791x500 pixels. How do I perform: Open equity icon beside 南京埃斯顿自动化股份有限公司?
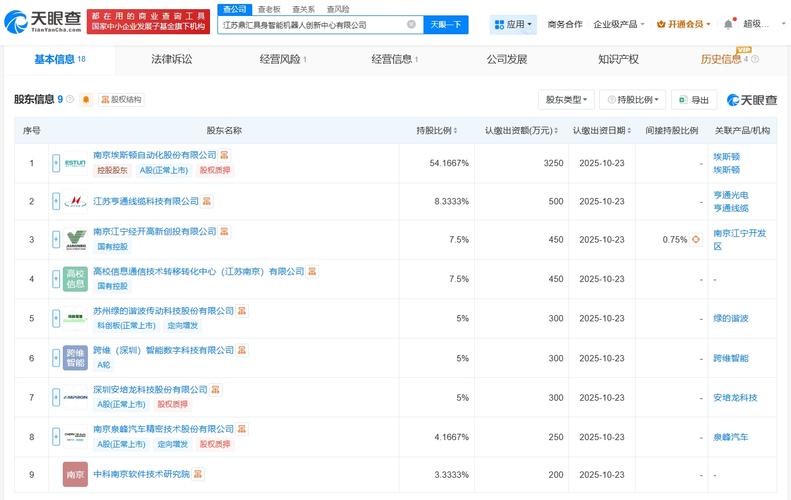coord(224,155)
